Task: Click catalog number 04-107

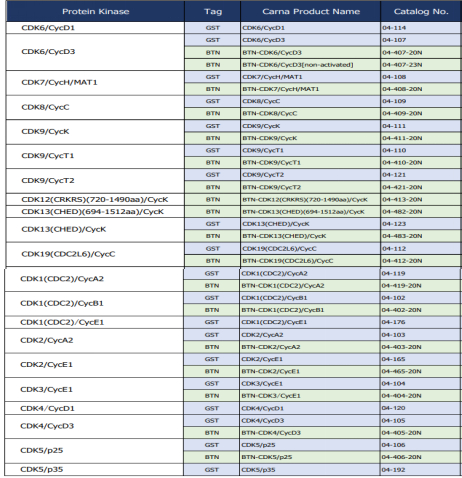Action: point(394,40)
